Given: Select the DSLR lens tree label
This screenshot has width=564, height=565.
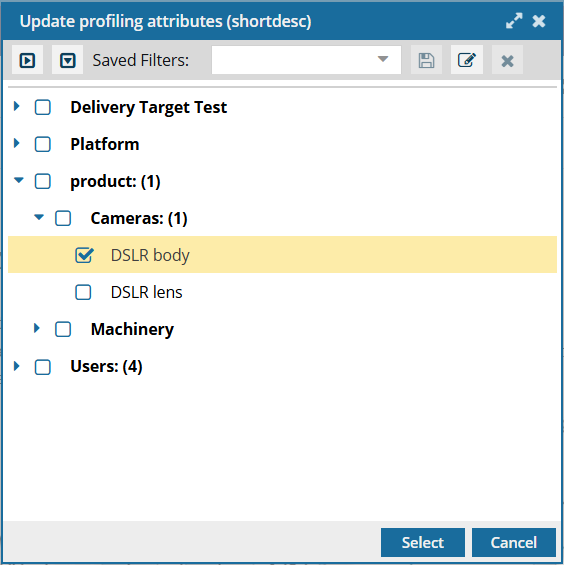Looking at the screenshot, I should 146,292.
